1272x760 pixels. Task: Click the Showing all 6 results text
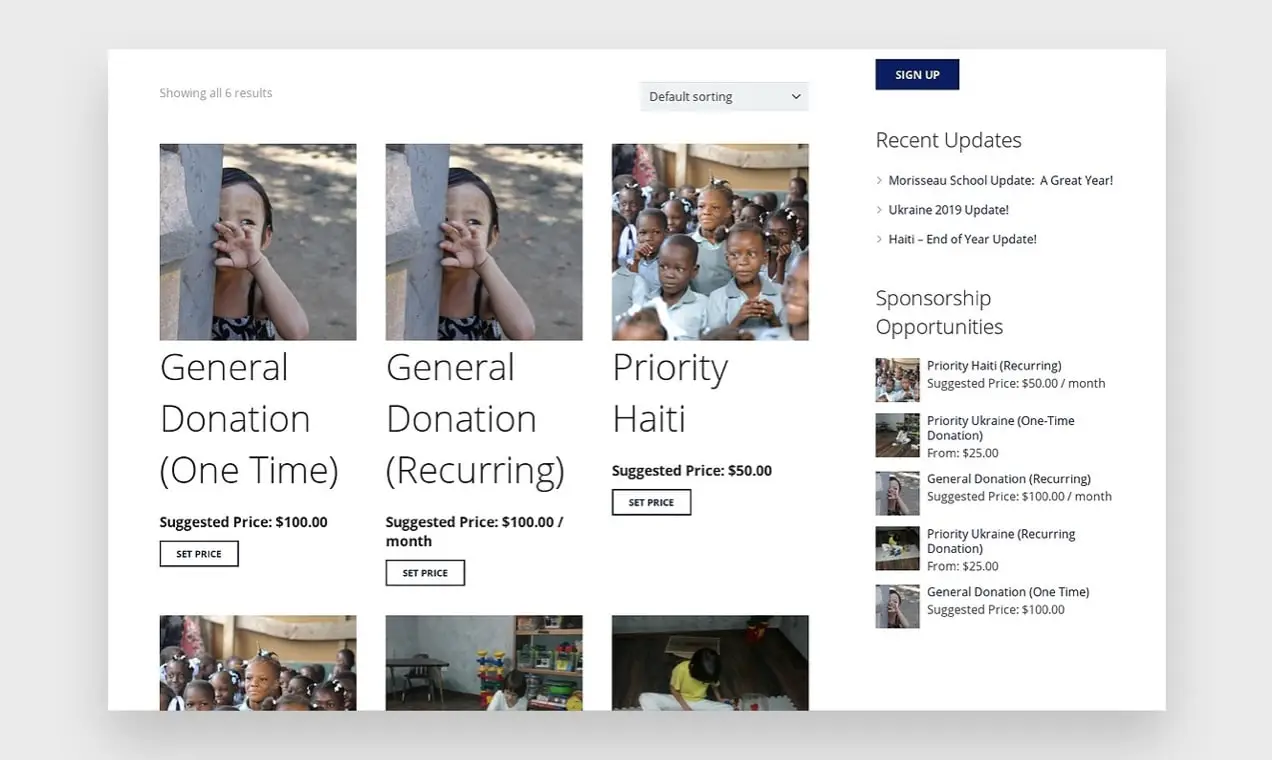click(x=216, y=93)
